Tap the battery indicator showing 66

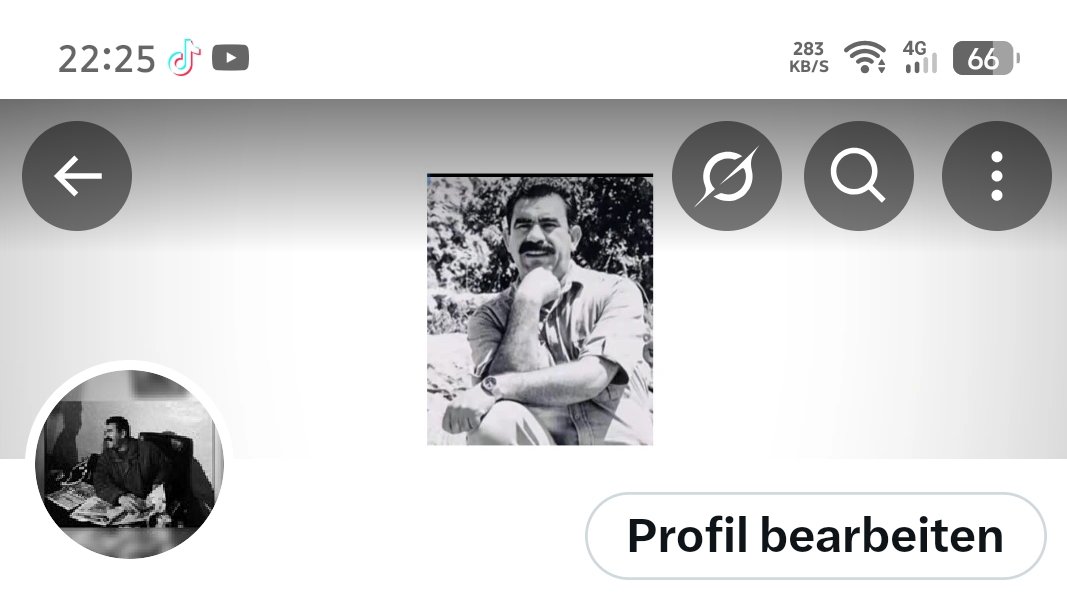pos(986,58)
